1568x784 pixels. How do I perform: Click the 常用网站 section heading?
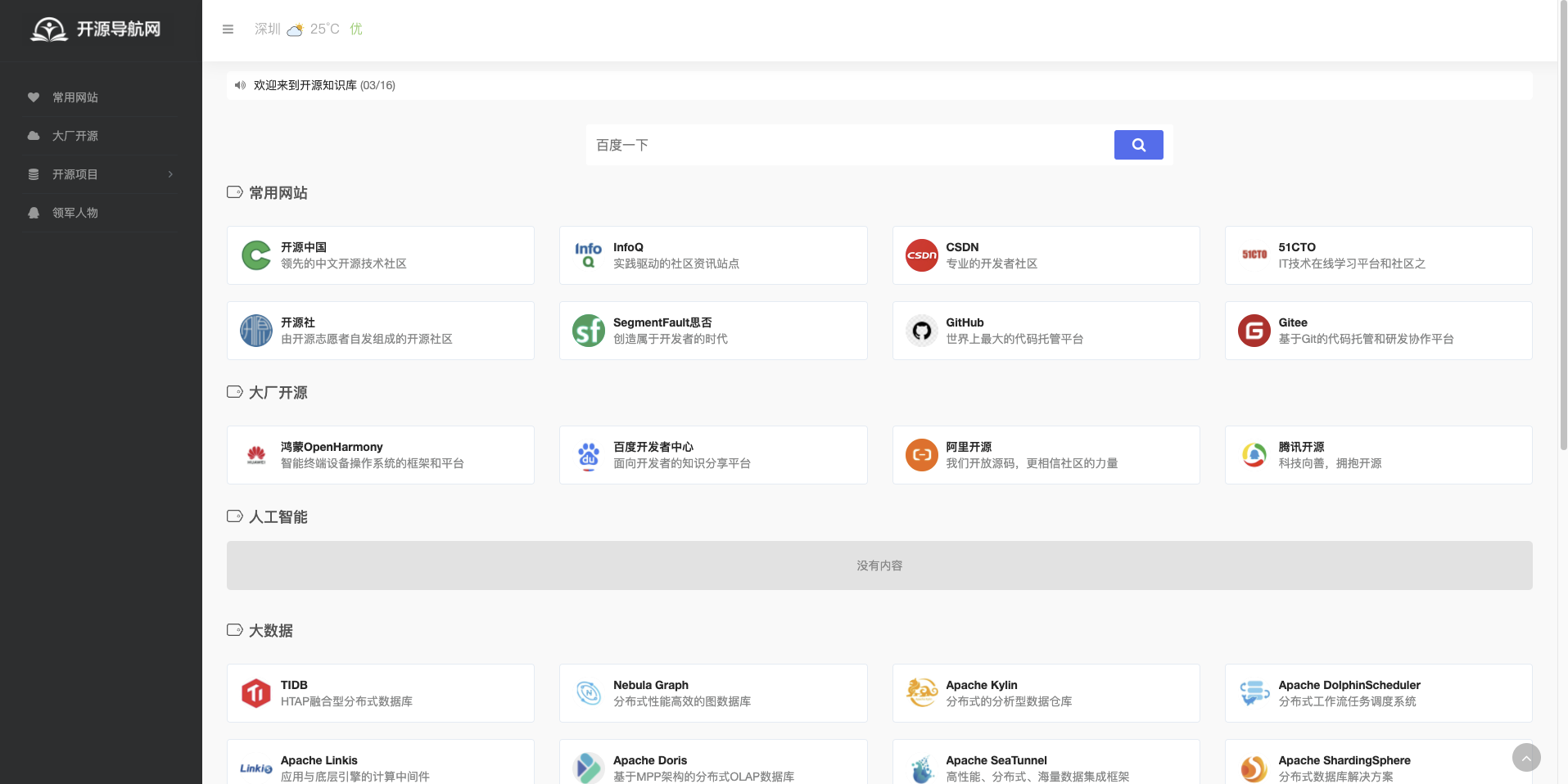click(278, 193)
